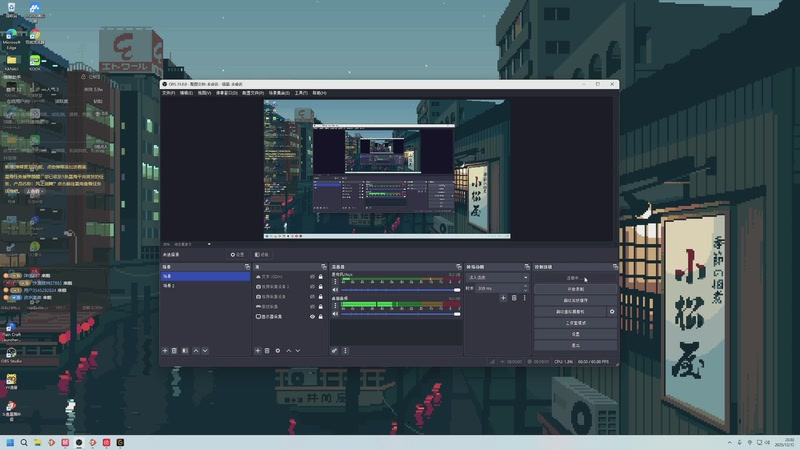Open the 编辑(E) menu
This screenshot has height=450, width=800.
point(186,93)
